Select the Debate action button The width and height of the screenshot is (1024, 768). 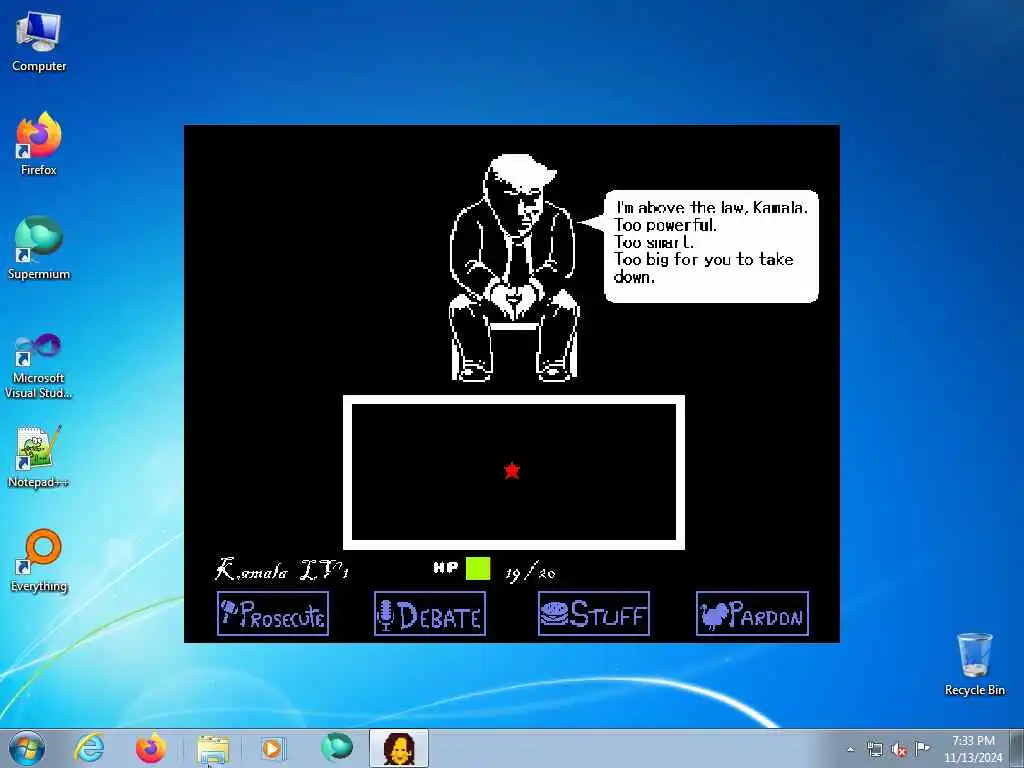click(x=430, y=613)
